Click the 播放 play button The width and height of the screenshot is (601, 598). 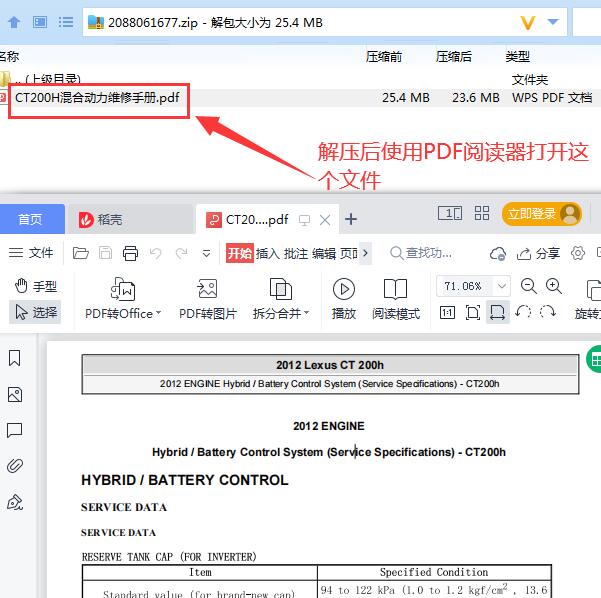344,299
